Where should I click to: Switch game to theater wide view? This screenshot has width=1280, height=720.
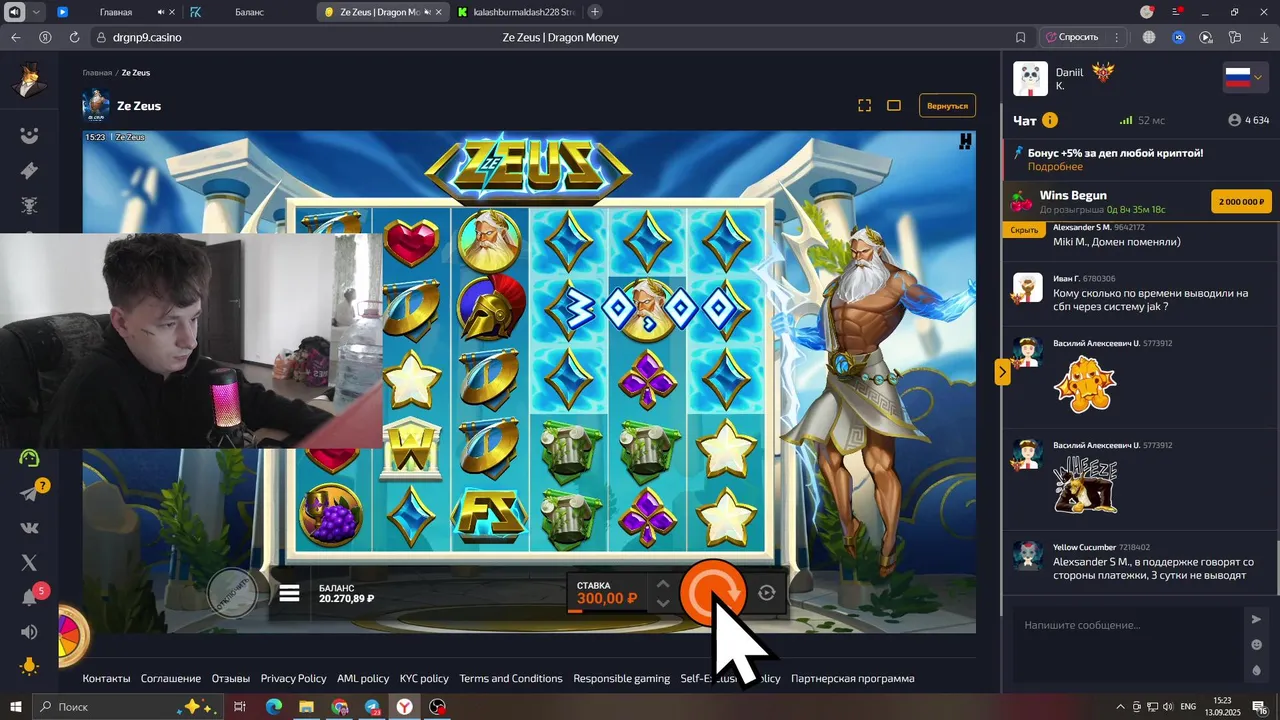tap(894, 105)
